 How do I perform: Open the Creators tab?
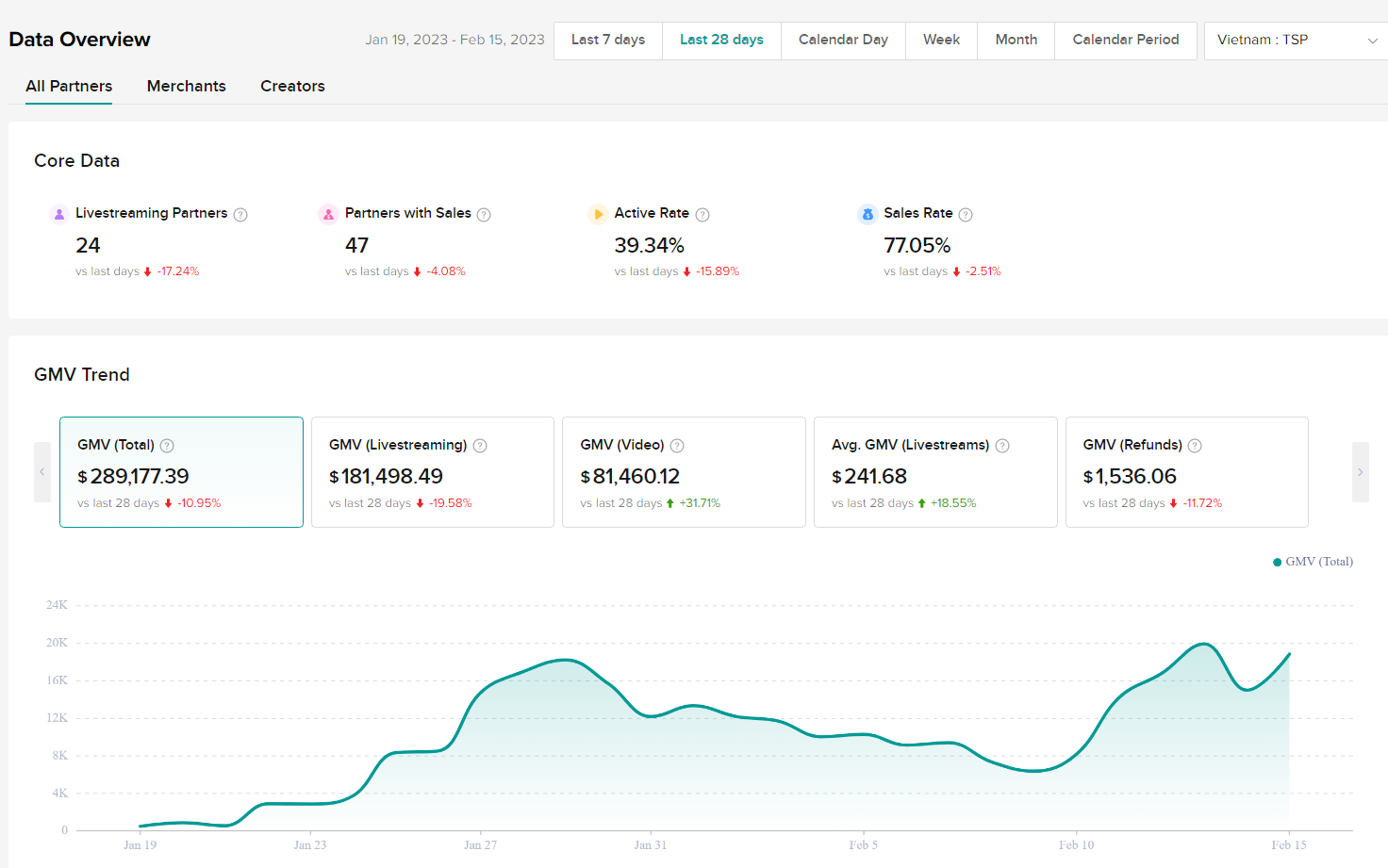click(292, 86)
